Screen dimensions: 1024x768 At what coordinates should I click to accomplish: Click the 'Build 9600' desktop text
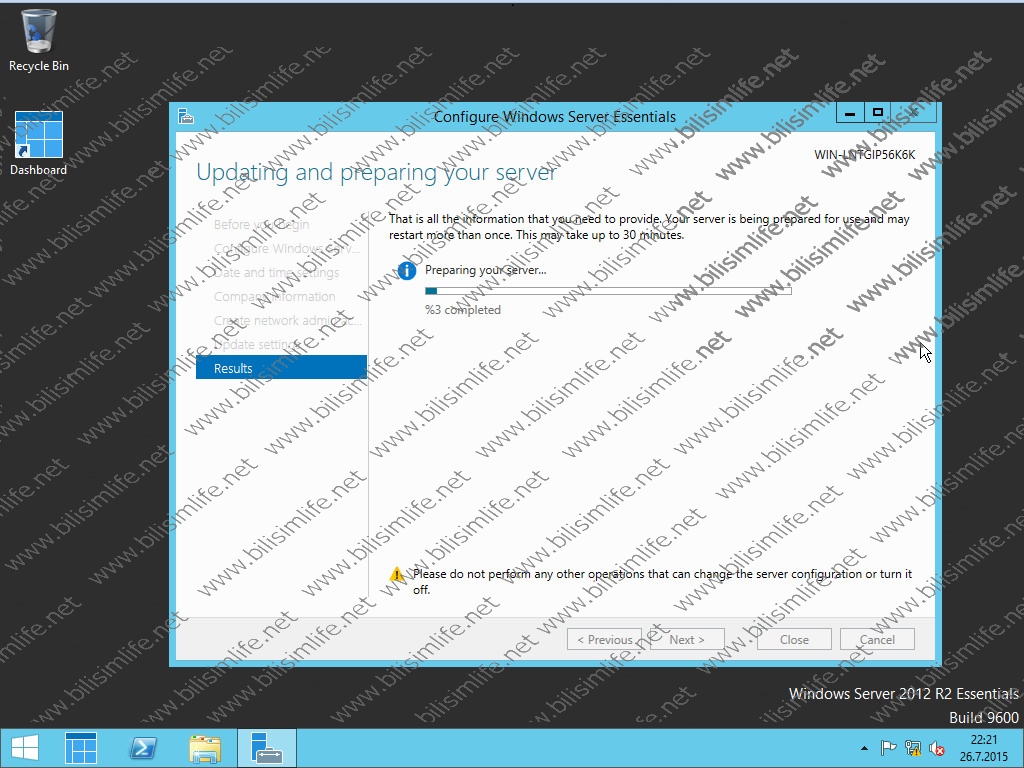coord(984,718)
